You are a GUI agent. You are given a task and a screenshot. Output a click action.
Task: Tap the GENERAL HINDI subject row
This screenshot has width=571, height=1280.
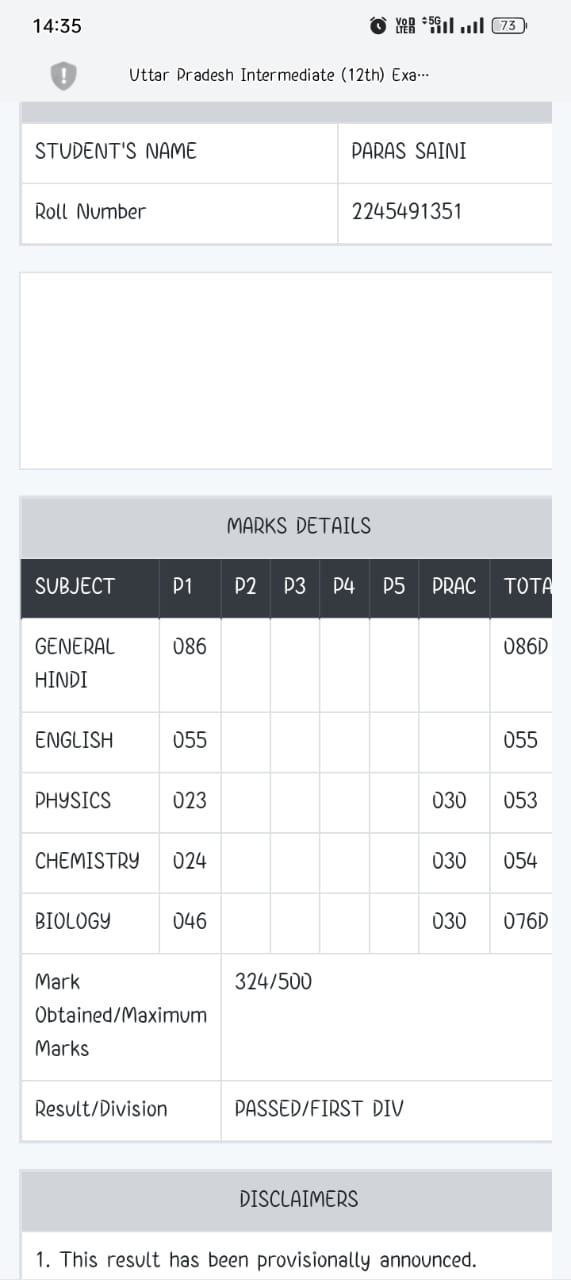(x=286, y=664)
